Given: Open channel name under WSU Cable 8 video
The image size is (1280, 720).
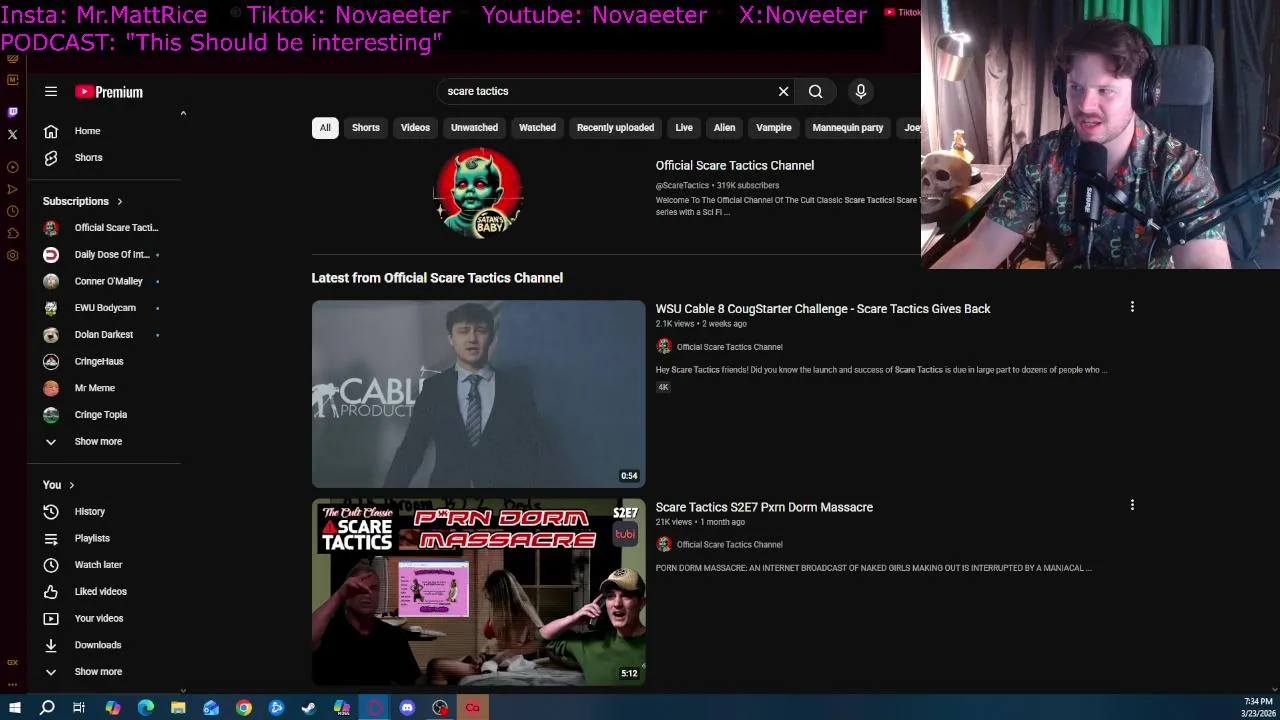Looking at the screenshot, I should [x=730, y=347].
